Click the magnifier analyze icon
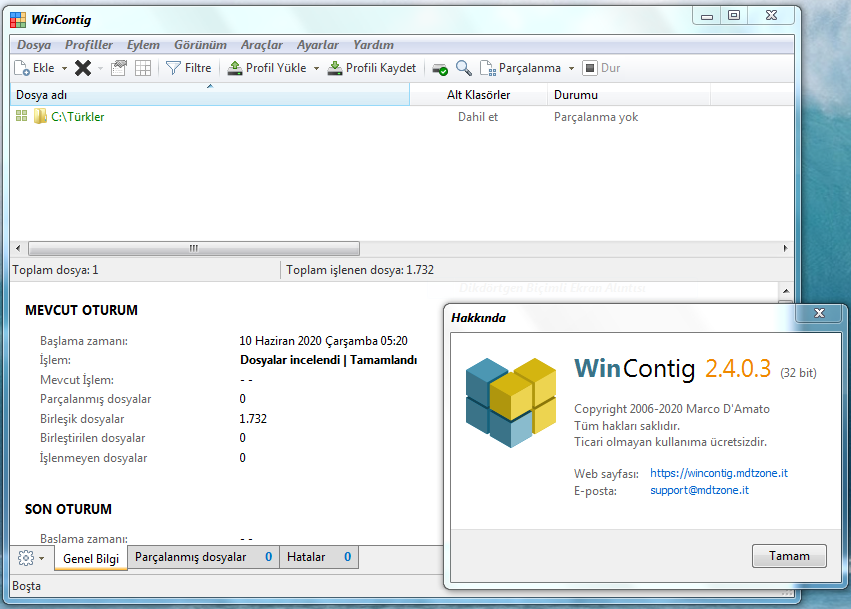The height and width of the screenshot is (609, 851). click(463, 68)
